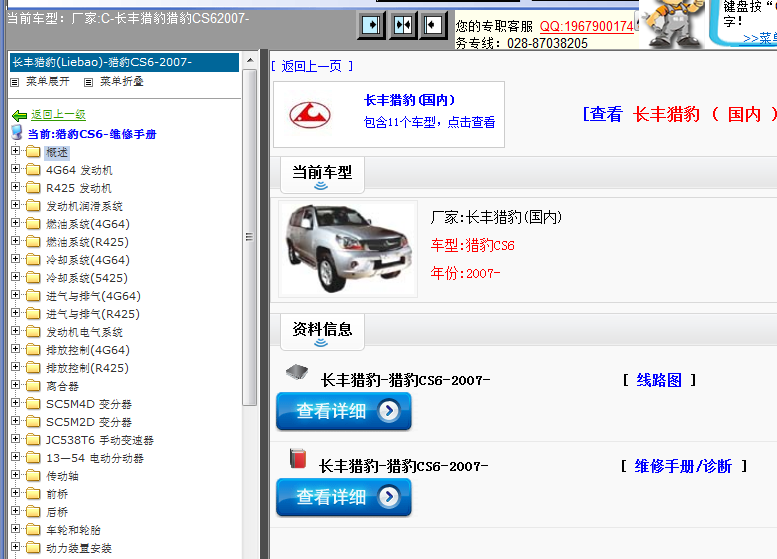Click the folder icon for 发动机电气系统
The image size is (777, 559).
(33, 332)
